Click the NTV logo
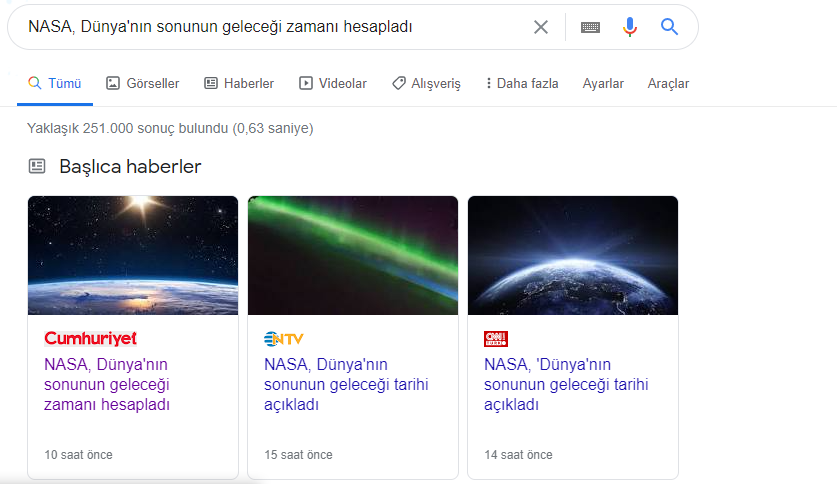Viewport: 837px width, 484px height. tap(283, 339)
